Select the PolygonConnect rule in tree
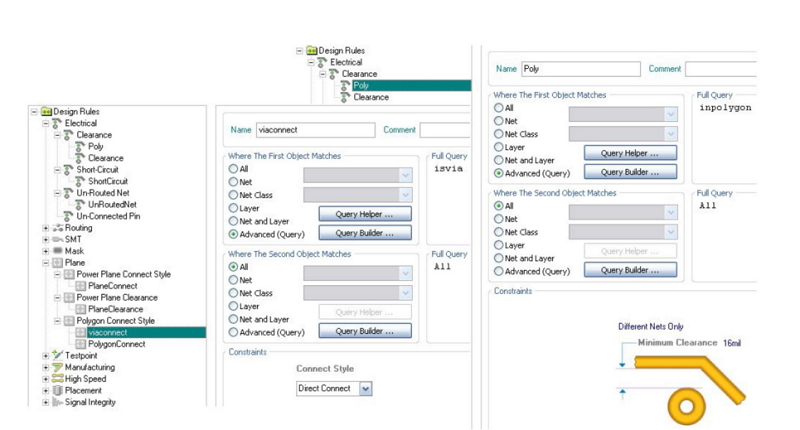This screenshot has height=430, width=800. pyautogui.click(x=116, y=344)
